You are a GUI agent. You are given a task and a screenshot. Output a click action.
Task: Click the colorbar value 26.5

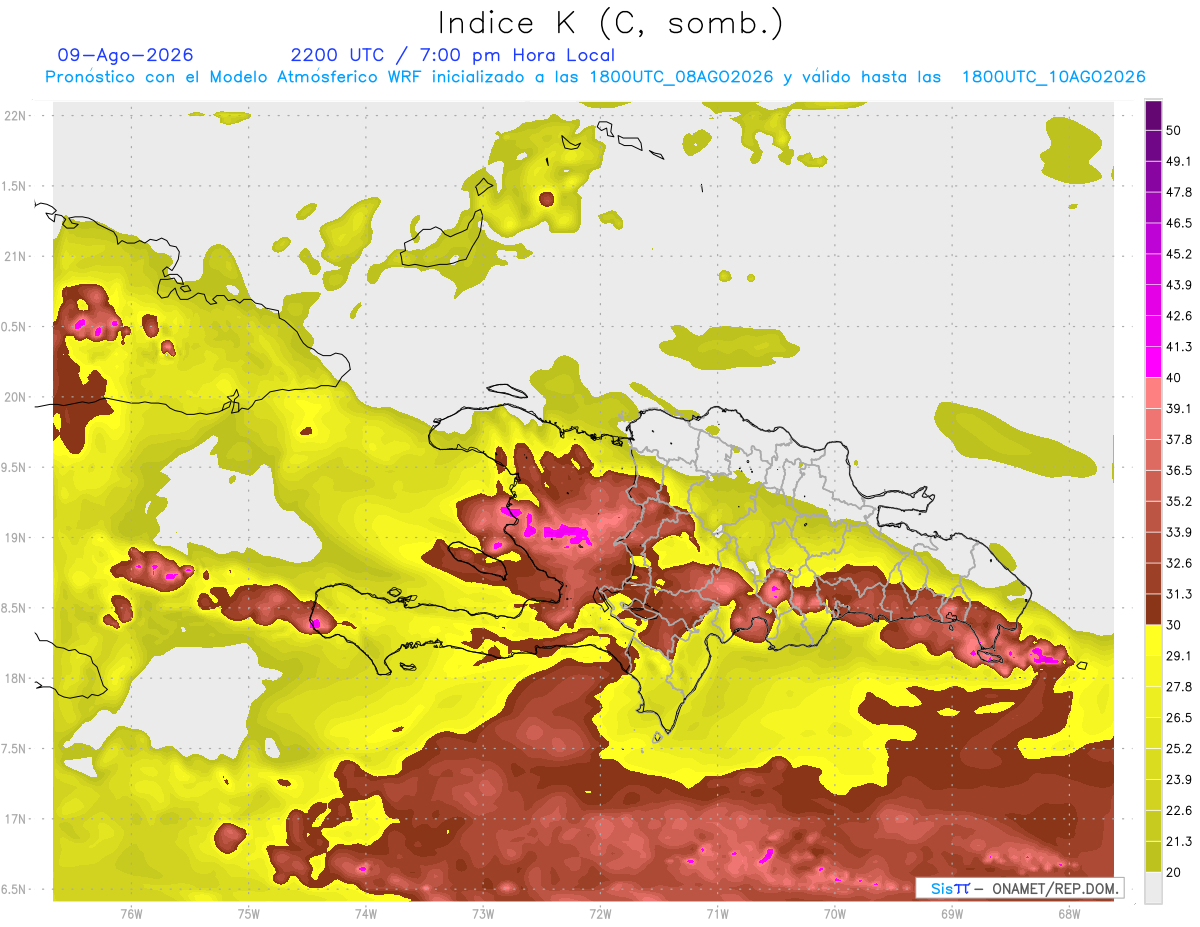pyautogui.click(x=1179, y=718)
